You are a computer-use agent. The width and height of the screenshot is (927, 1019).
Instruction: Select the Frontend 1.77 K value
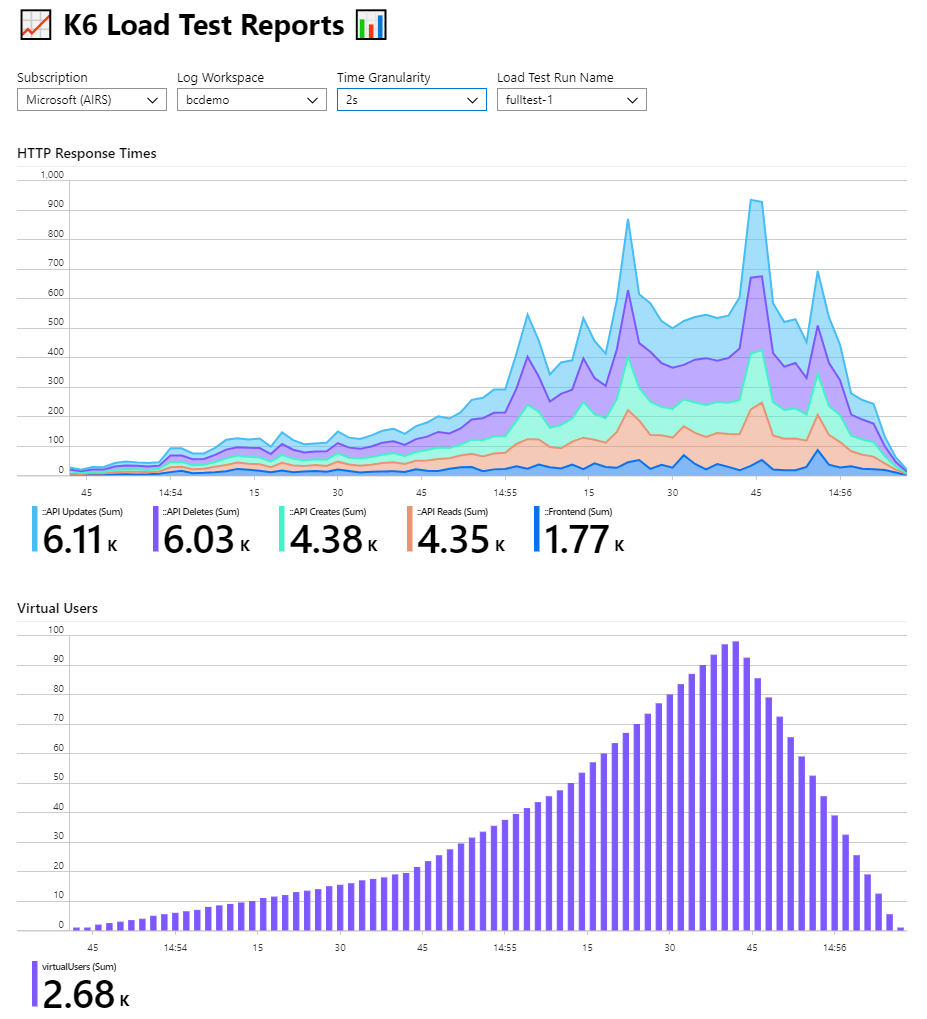click(583, 540)
